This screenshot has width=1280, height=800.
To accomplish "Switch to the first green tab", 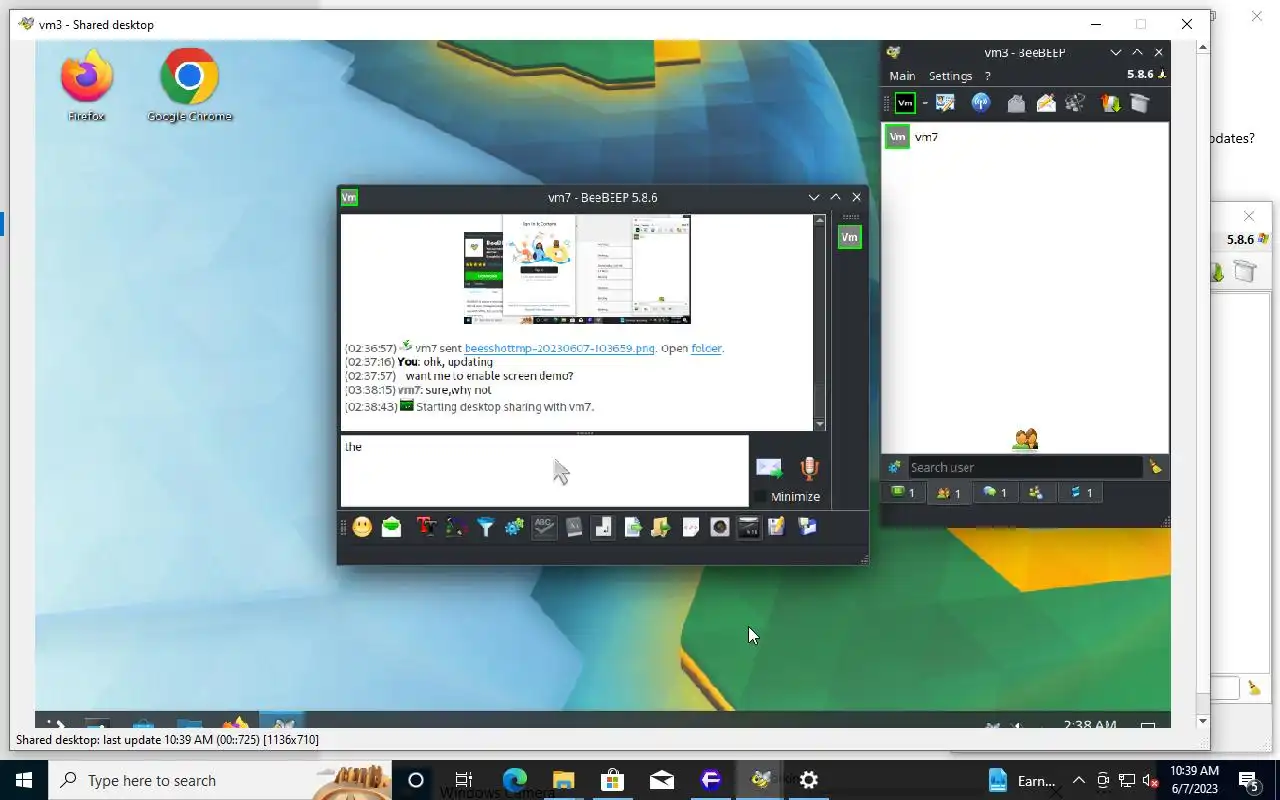I will pyautogui.click(x=903, y=492).
